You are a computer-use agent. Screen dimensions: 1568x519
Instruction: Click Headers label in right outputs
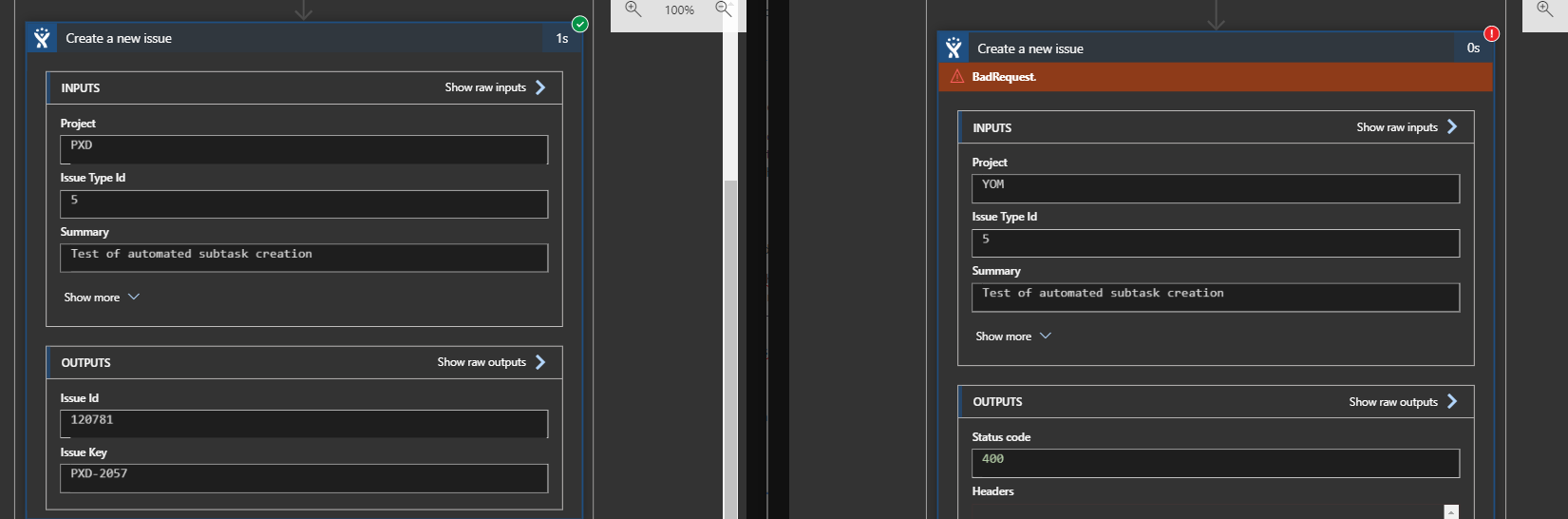(x=992, y=491)
